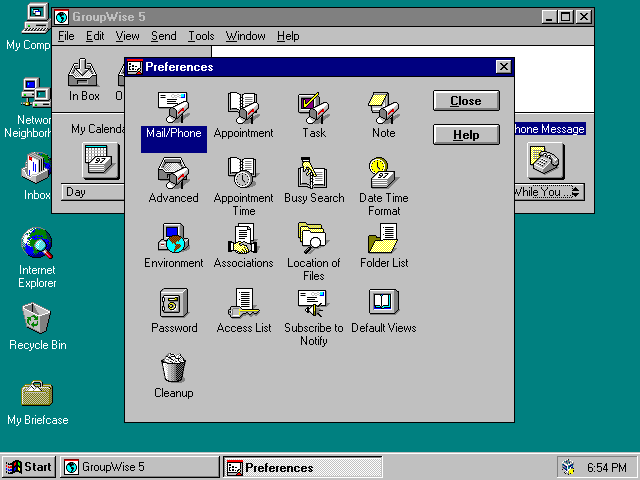Open the File menu in GroupWise
Image resolution: width=640 pixels, height=480 pixels.
(x=66, y=36)
